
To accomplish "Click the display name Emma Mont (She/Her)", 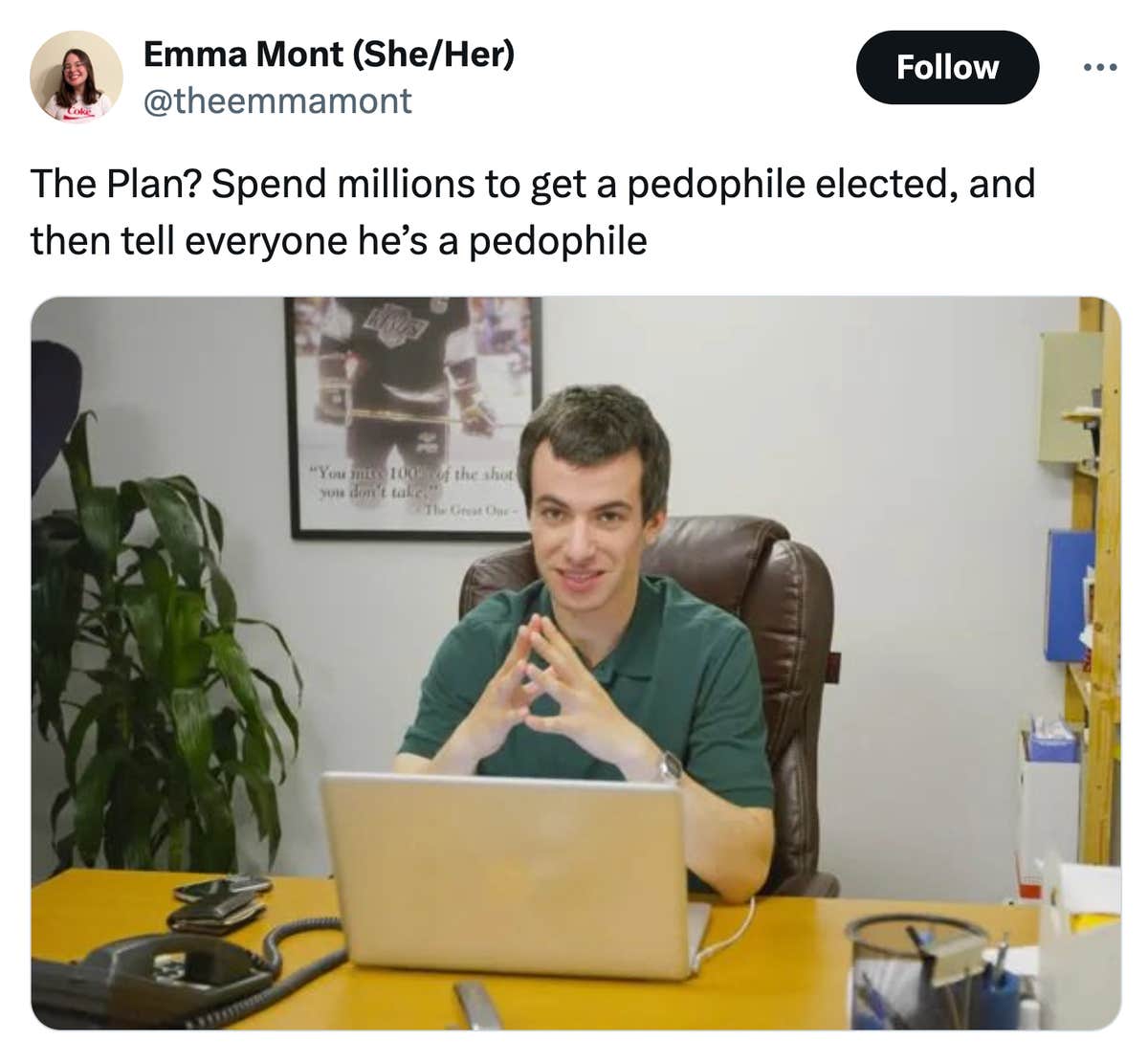I will tap(329, 55).
